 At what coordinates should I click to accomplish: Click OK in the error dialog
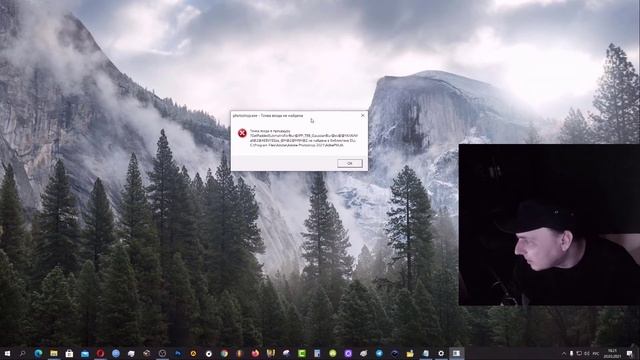(x=350, y=163)
